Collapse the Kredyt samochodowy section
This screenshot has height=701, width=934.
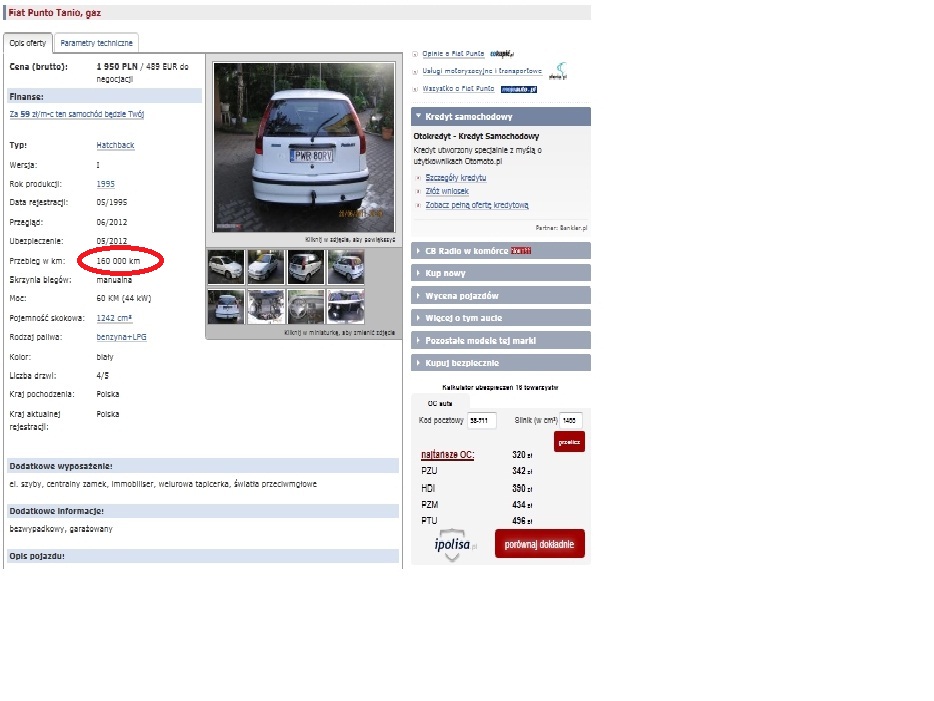(501, 117)
